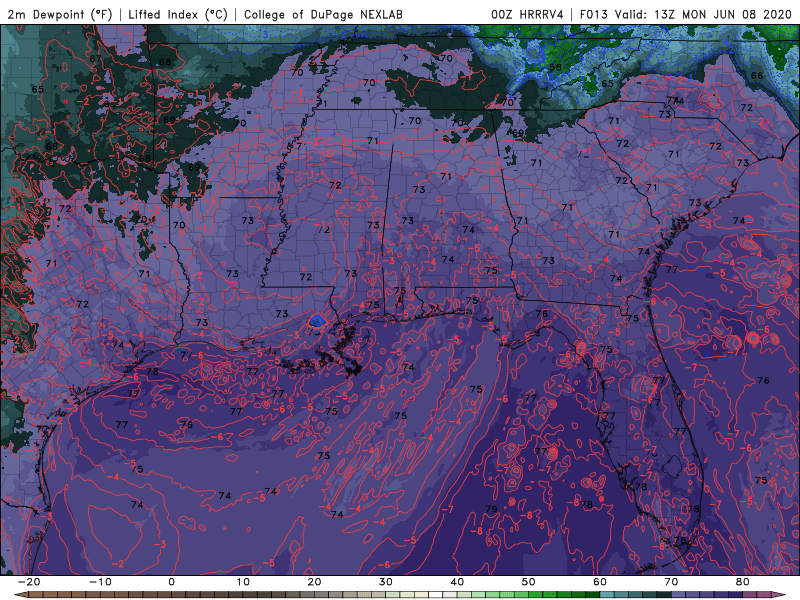Click the '2m Dewpoint (°F)' title text

tap(60, 14)
